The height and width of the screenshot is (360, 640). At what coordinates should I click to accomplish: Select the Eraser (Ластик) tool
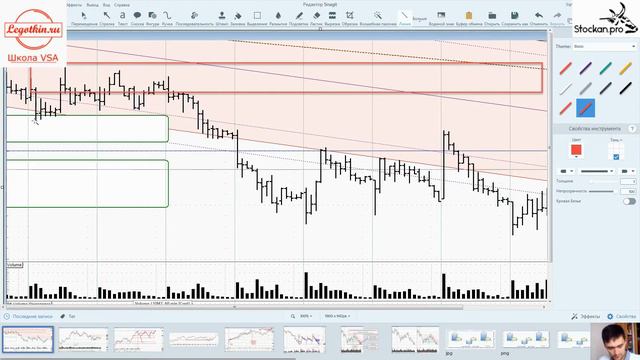(316, 18)
